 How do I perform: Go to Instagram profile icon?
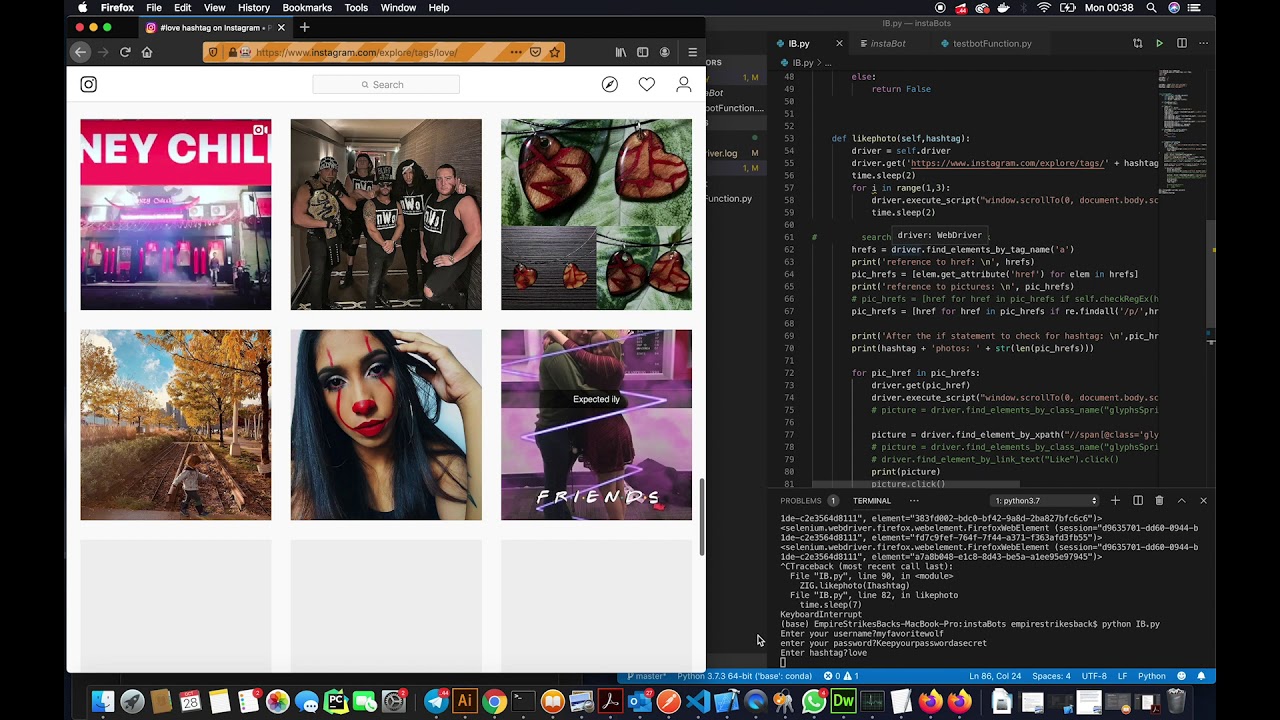pos(684,85)
